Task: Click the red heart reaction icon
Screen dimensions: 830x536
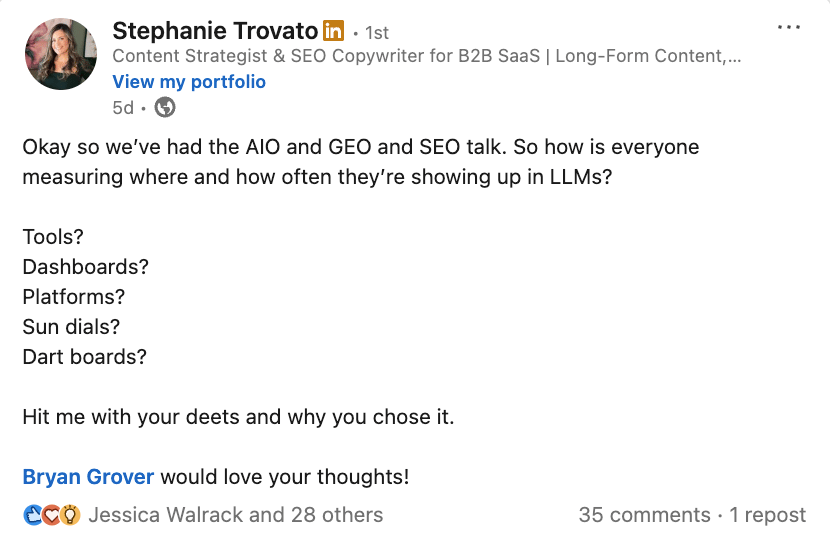Action: pyautogui.click(x=51, y=515)
